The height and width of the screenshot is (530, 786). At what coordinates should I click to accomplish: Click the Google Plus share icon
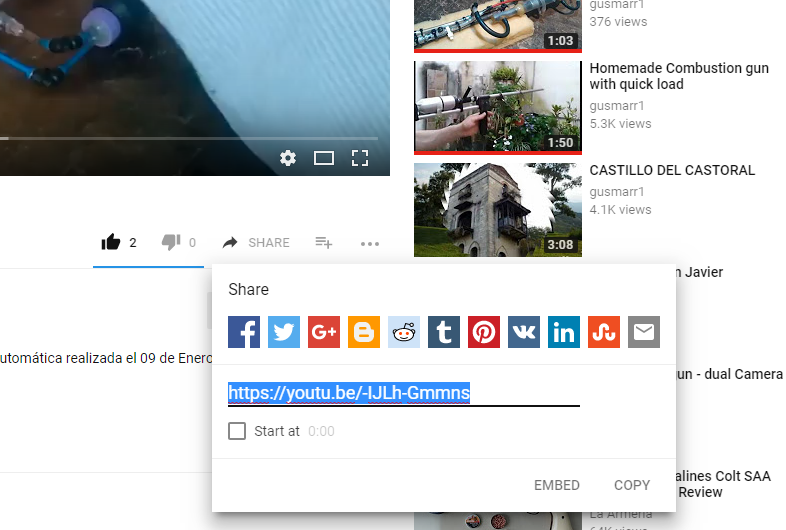pos(324,332)
